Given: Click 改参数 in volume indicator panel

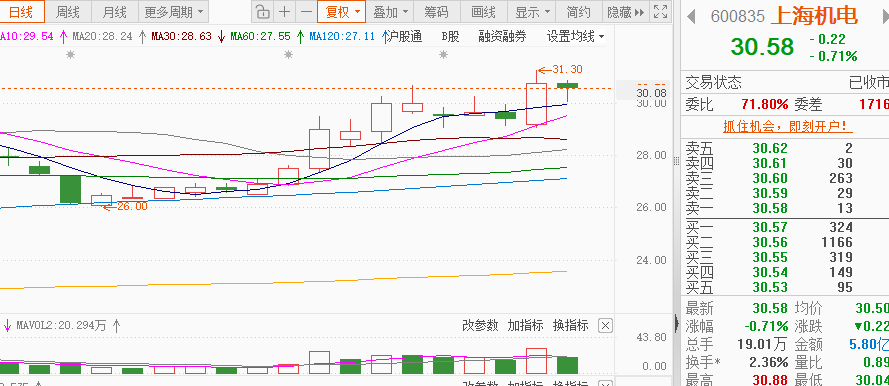Looking at the screenshot, I should (480, 325).
